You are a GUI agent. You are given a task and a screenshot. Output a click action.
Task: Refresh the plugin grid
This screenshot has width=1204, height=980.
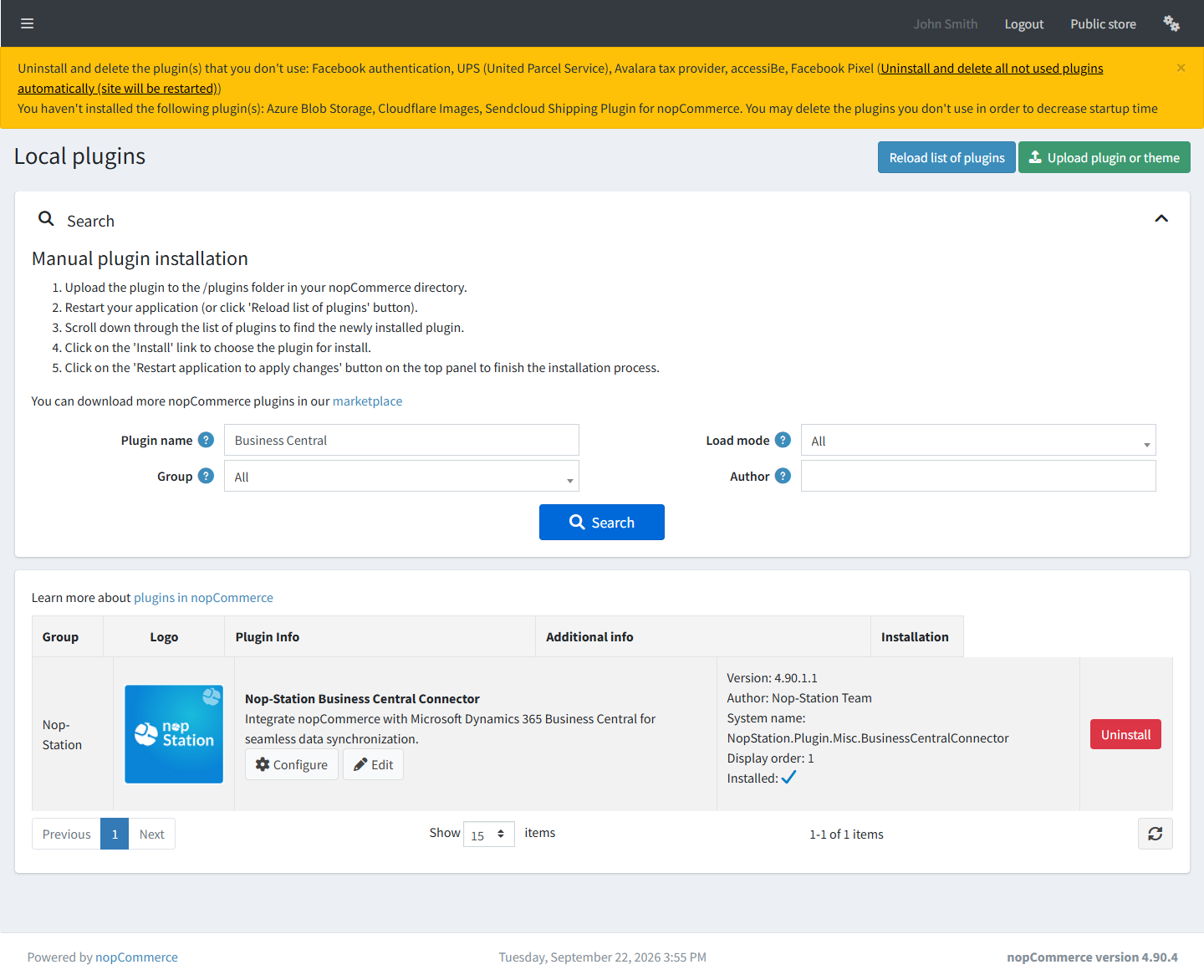[x=1155, y=834]
